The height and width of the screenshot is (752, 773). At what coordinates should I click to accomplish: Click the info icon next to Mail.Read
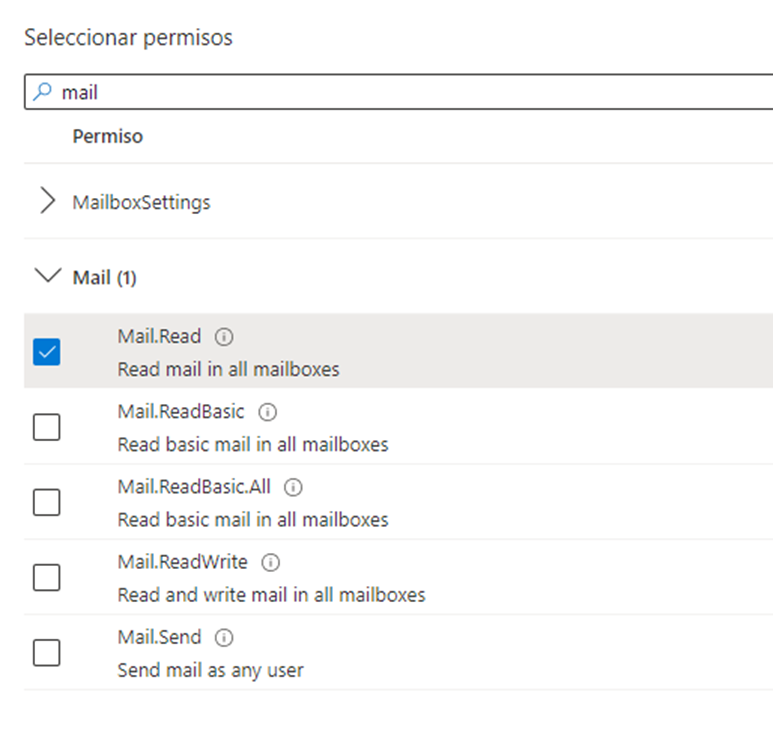[224, 337]
